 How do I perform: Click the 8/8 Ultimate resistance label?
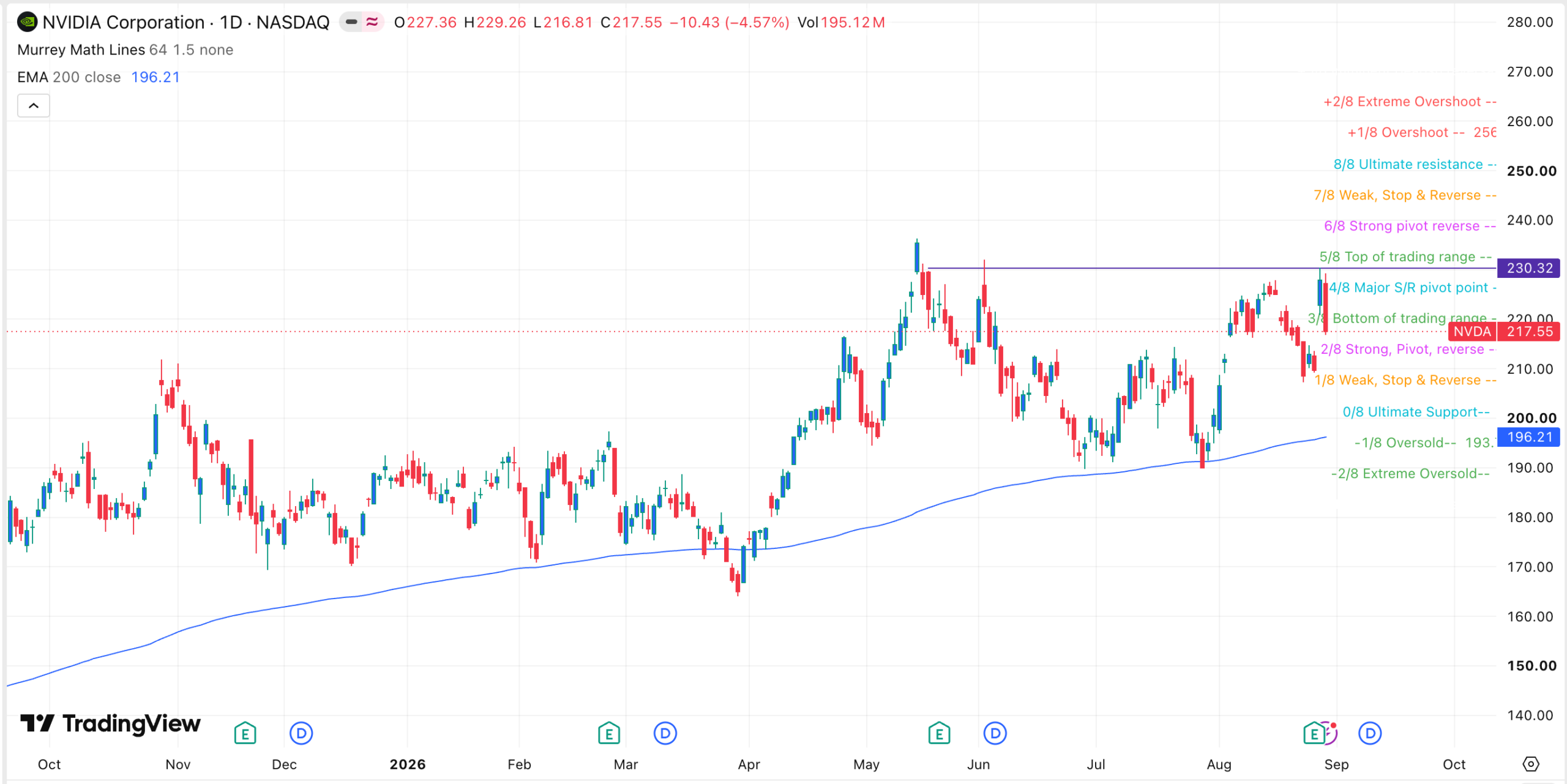click(x=1415, y=164)
